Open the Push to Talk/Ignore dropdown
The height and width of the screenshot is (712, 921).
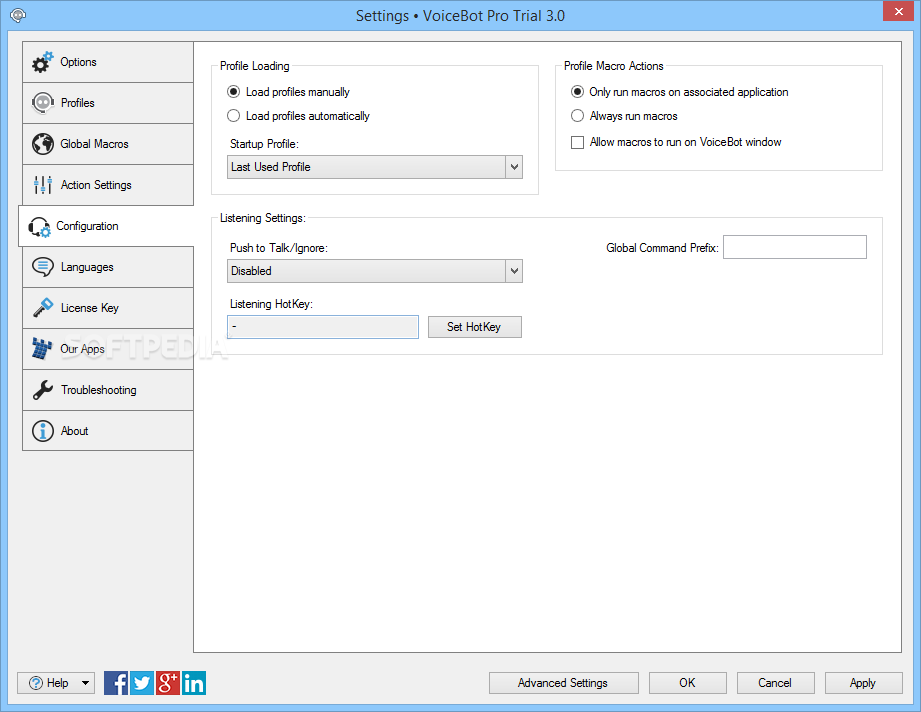pyautogui.click(x=375, y=271)
